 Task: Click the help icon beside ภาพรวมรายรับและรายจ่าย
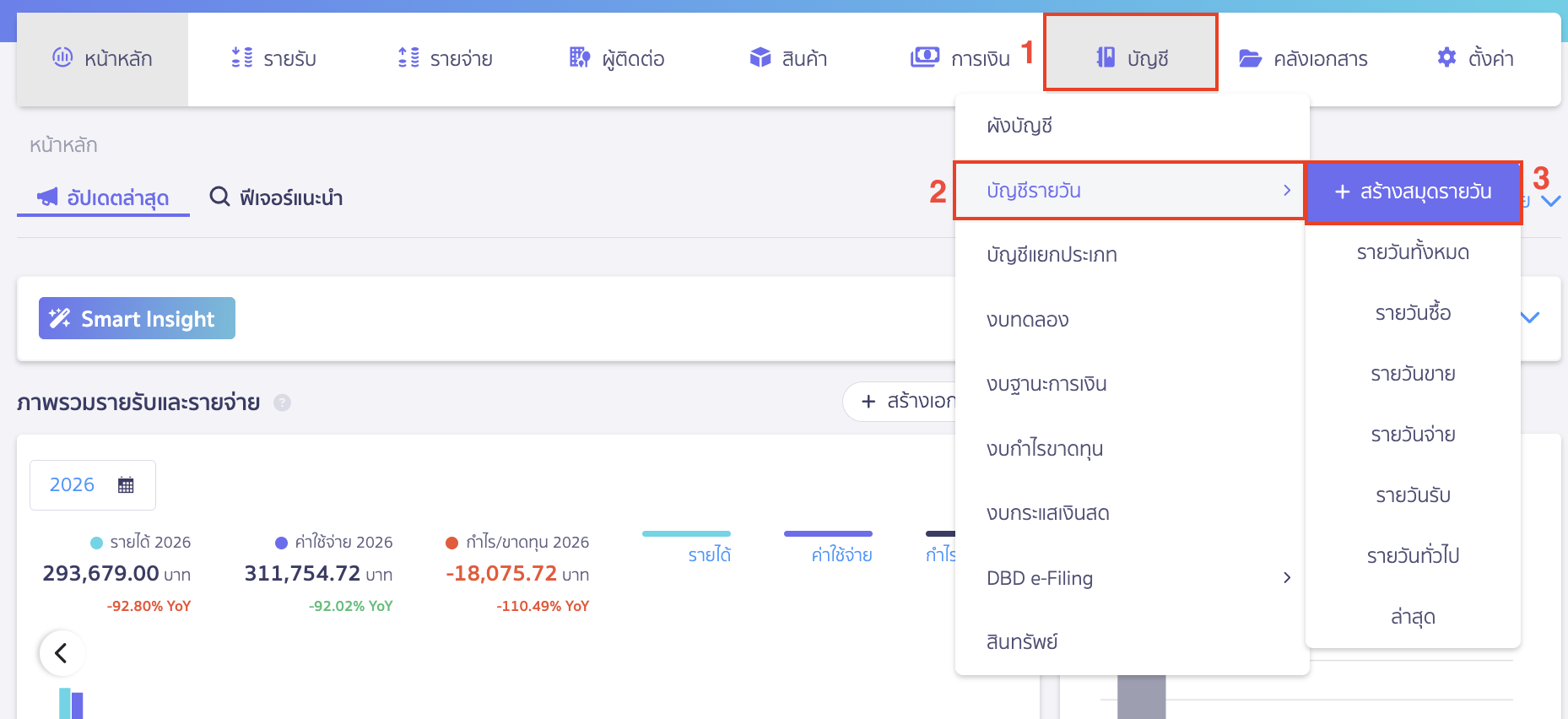(283, 403)
